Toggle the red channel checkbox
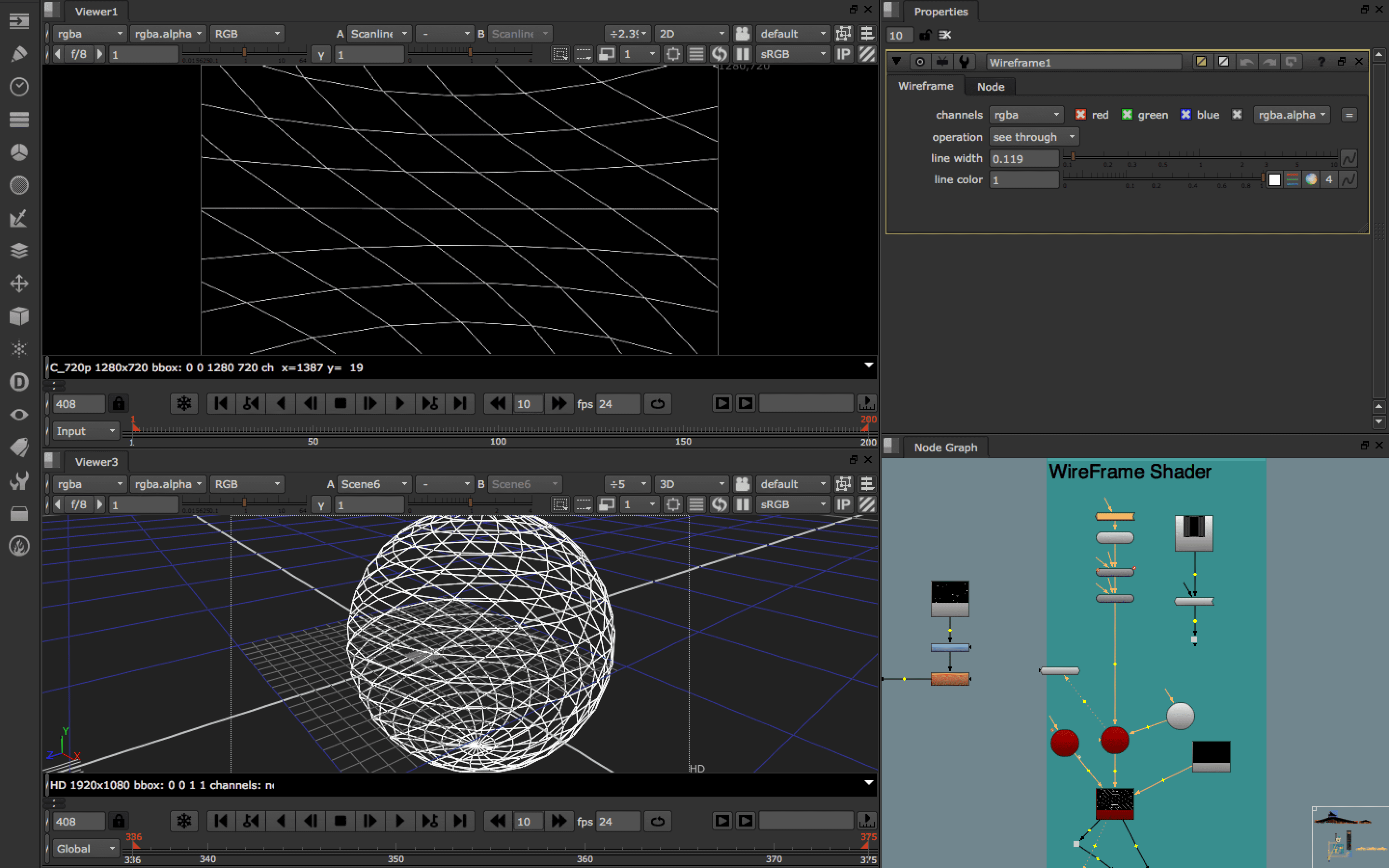Screen dimensions: 1389x868 [1080, 114]
